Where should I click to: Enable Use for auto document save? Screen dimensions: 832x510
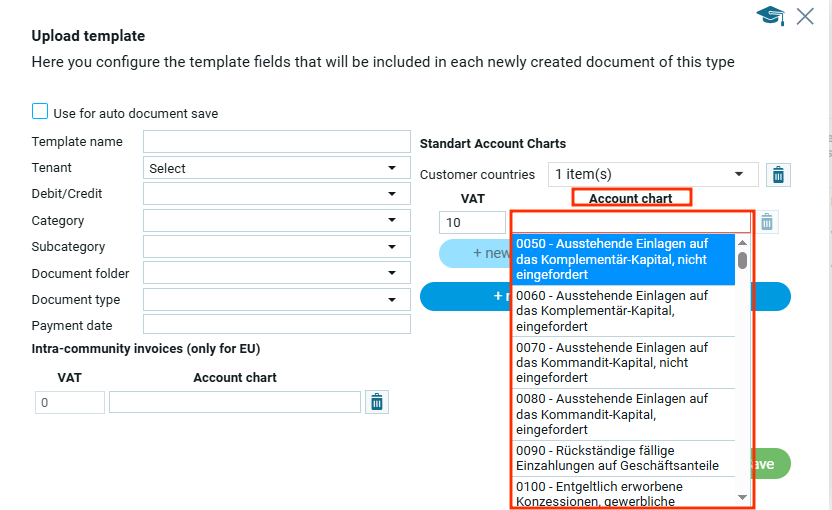(40, 112)
